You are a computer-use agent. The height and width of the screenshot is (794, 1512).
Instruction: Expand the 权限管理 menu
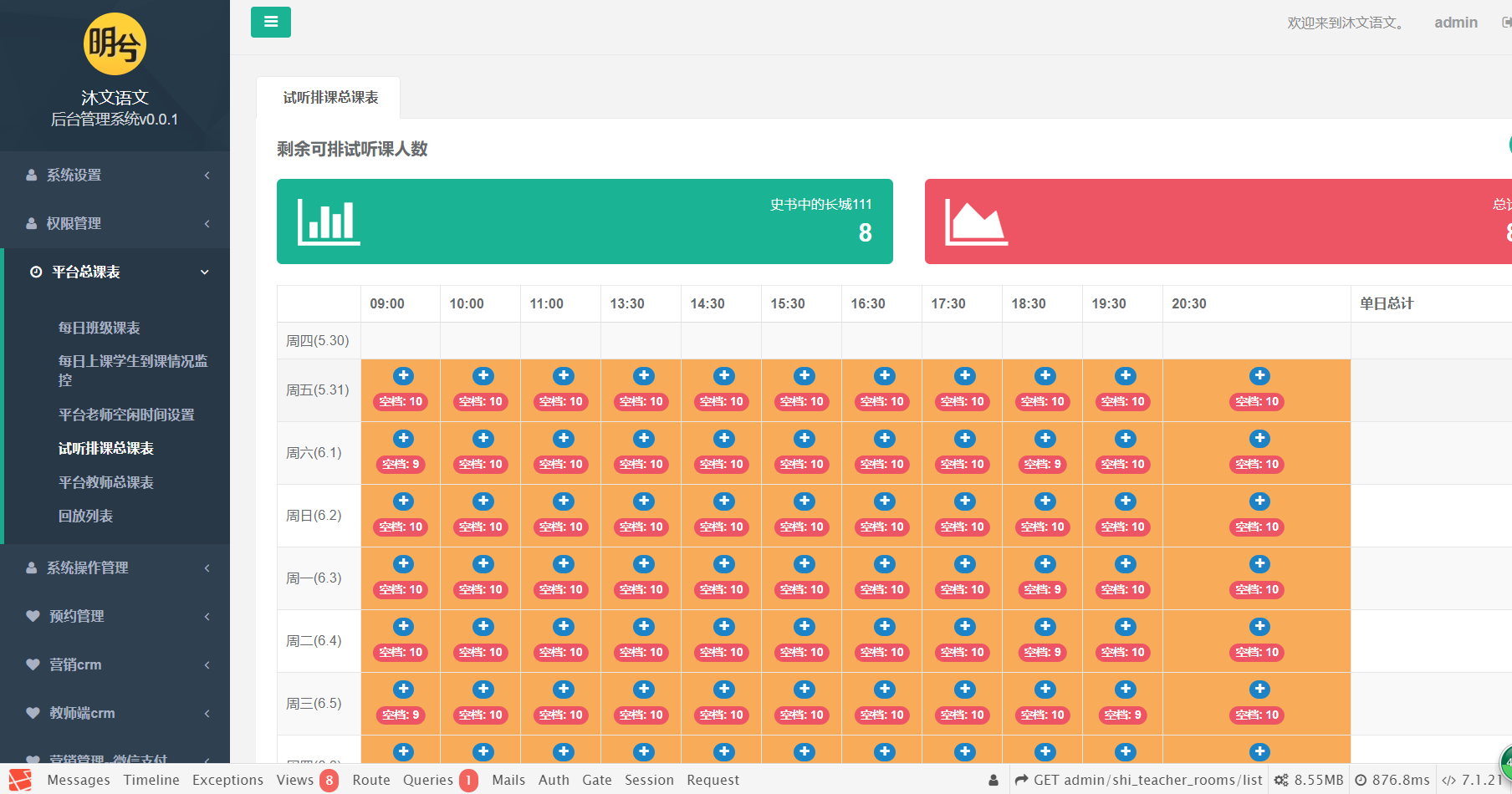coord(115,223)
